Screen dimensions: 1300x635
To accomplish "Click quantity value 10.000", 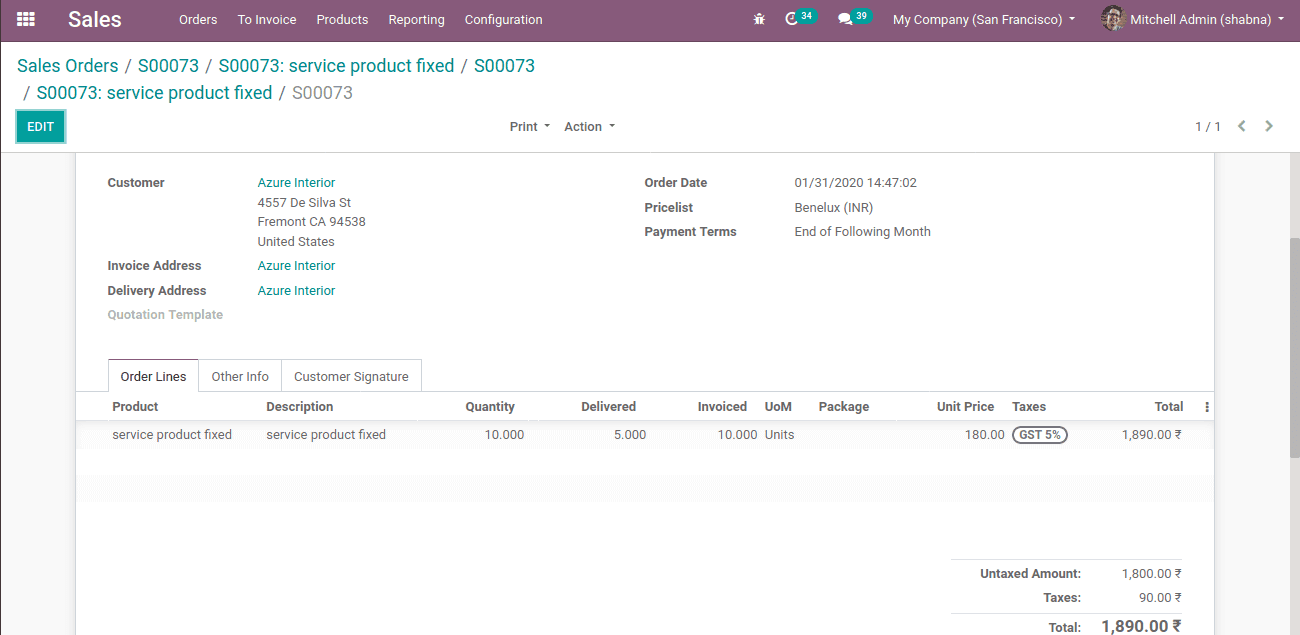I will point(505,435).
